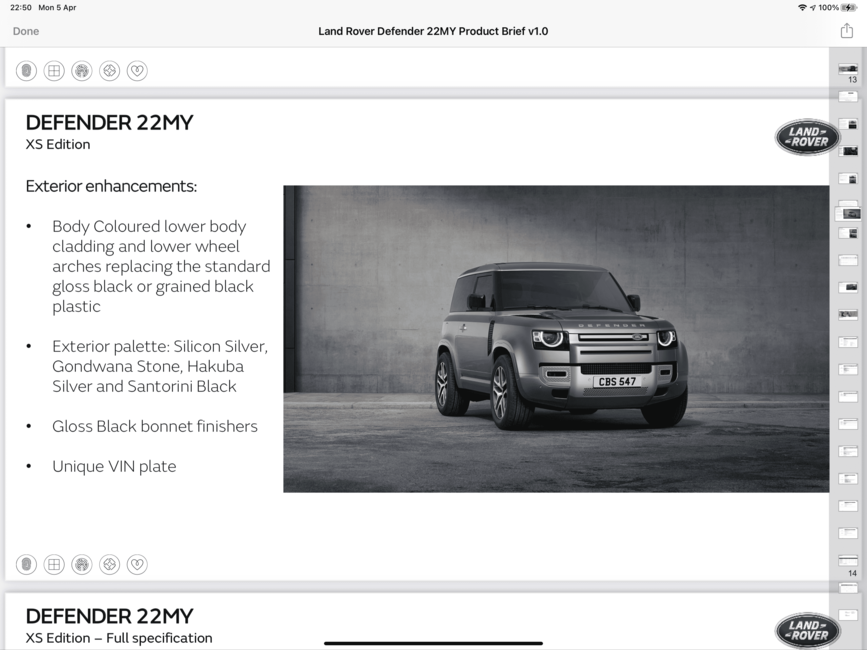867x650 pixels.
Task: Tap diamond pattern icon below exterior enhancements slide
Action: pos(109,564)
